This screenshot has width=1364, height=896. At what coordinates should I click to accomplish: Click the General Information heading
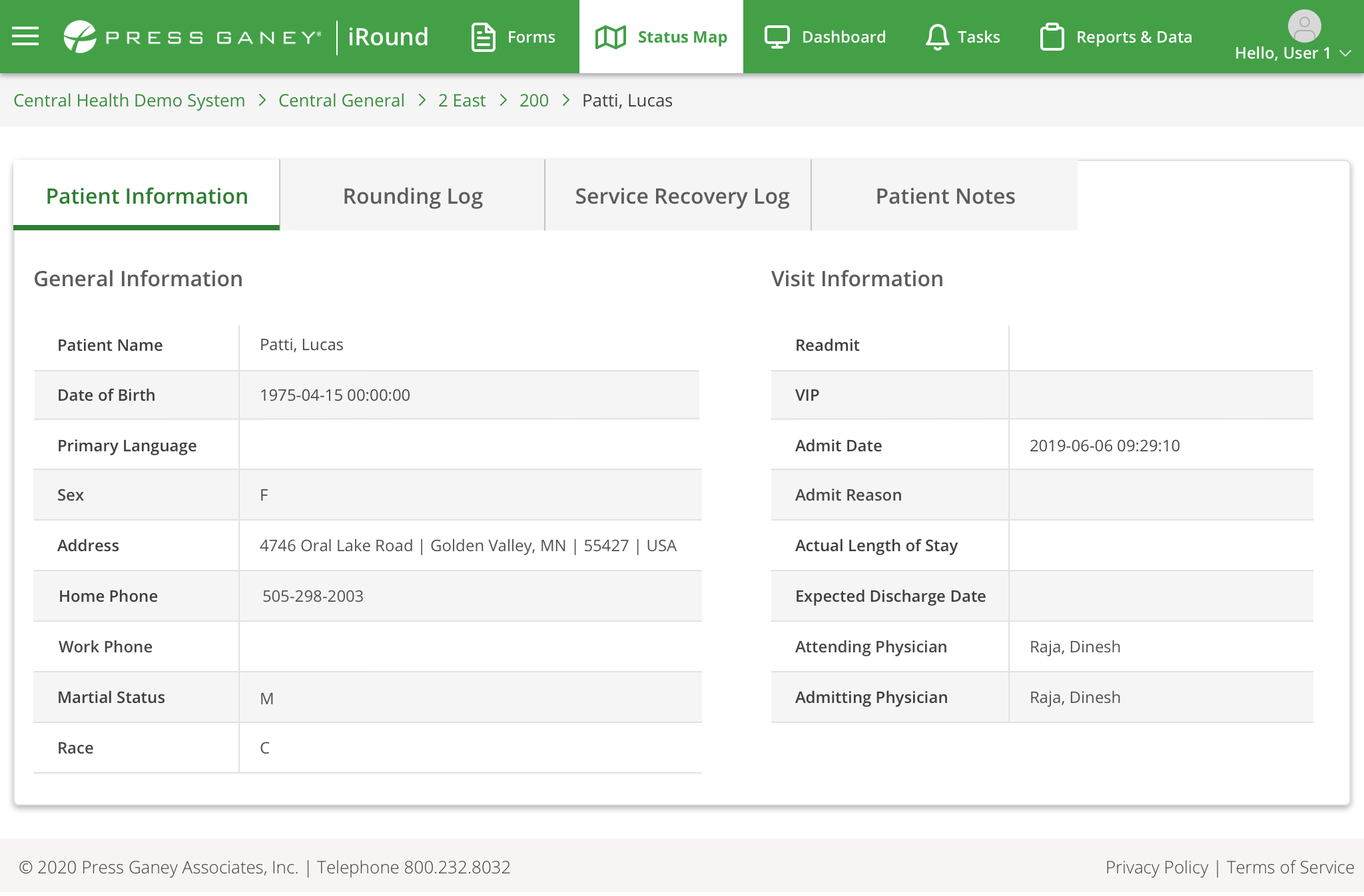point(139,279)
